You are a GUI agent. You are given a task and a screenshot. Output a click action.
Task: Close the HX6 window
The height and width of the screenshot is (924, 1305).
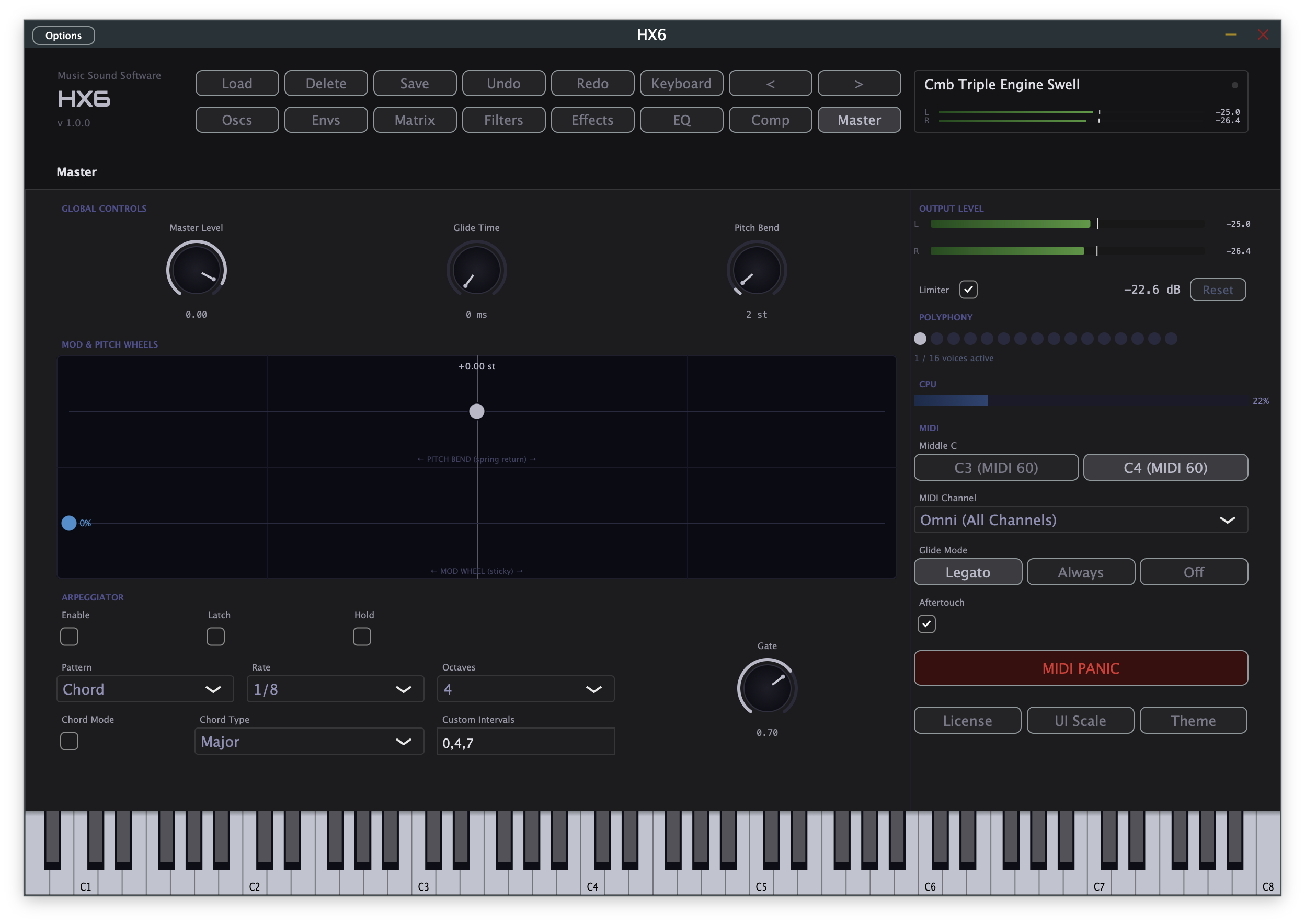pos(1262,35)
